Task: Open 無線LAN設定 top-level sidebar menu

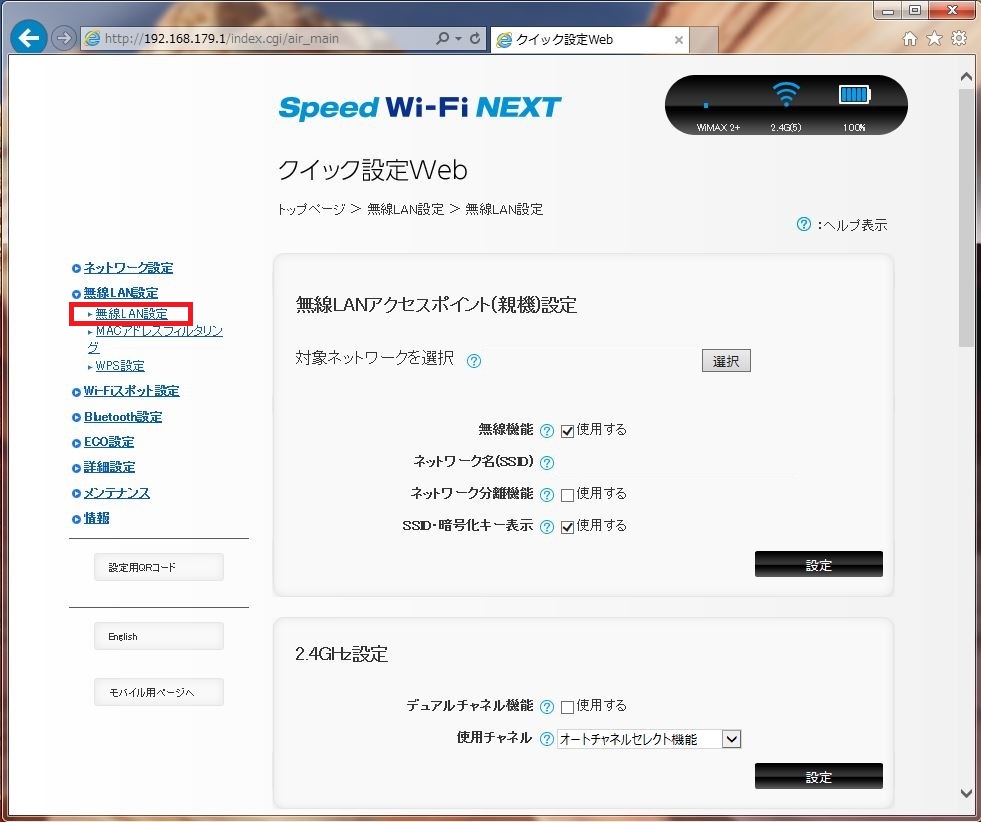Action: tap(121, 293)
